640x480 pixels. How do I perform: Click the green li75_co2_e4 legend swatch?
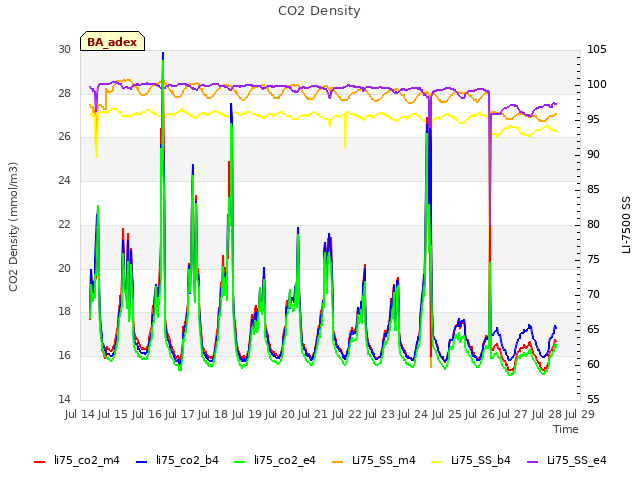tap(240, 462)
